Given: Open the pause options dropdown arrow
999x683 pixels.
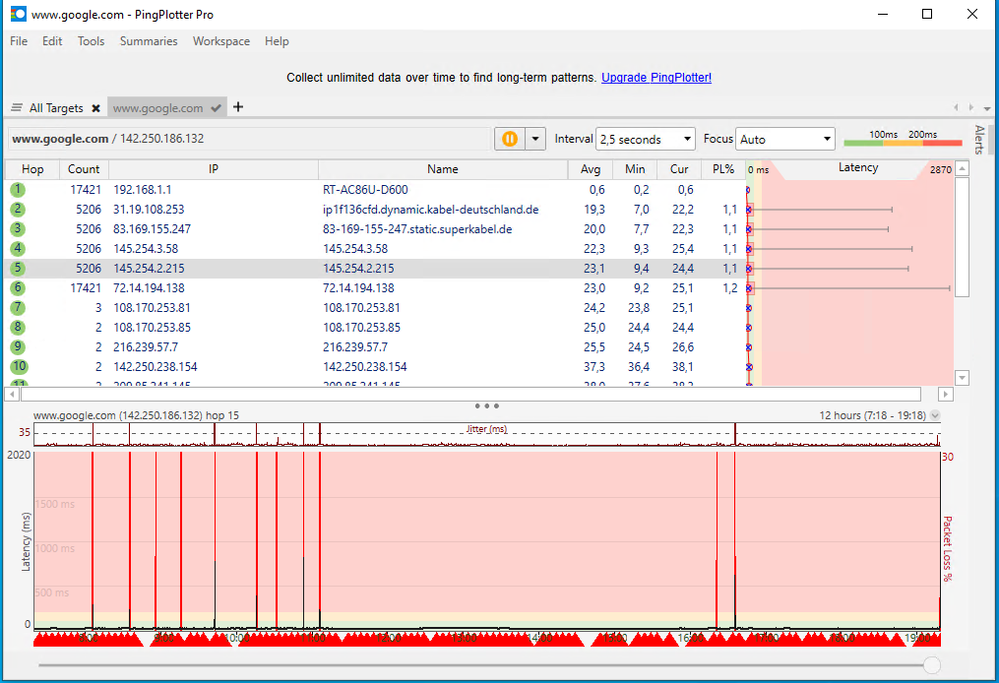Looking at the screenshot, I should pyautogui.click(x=536, y=138).
